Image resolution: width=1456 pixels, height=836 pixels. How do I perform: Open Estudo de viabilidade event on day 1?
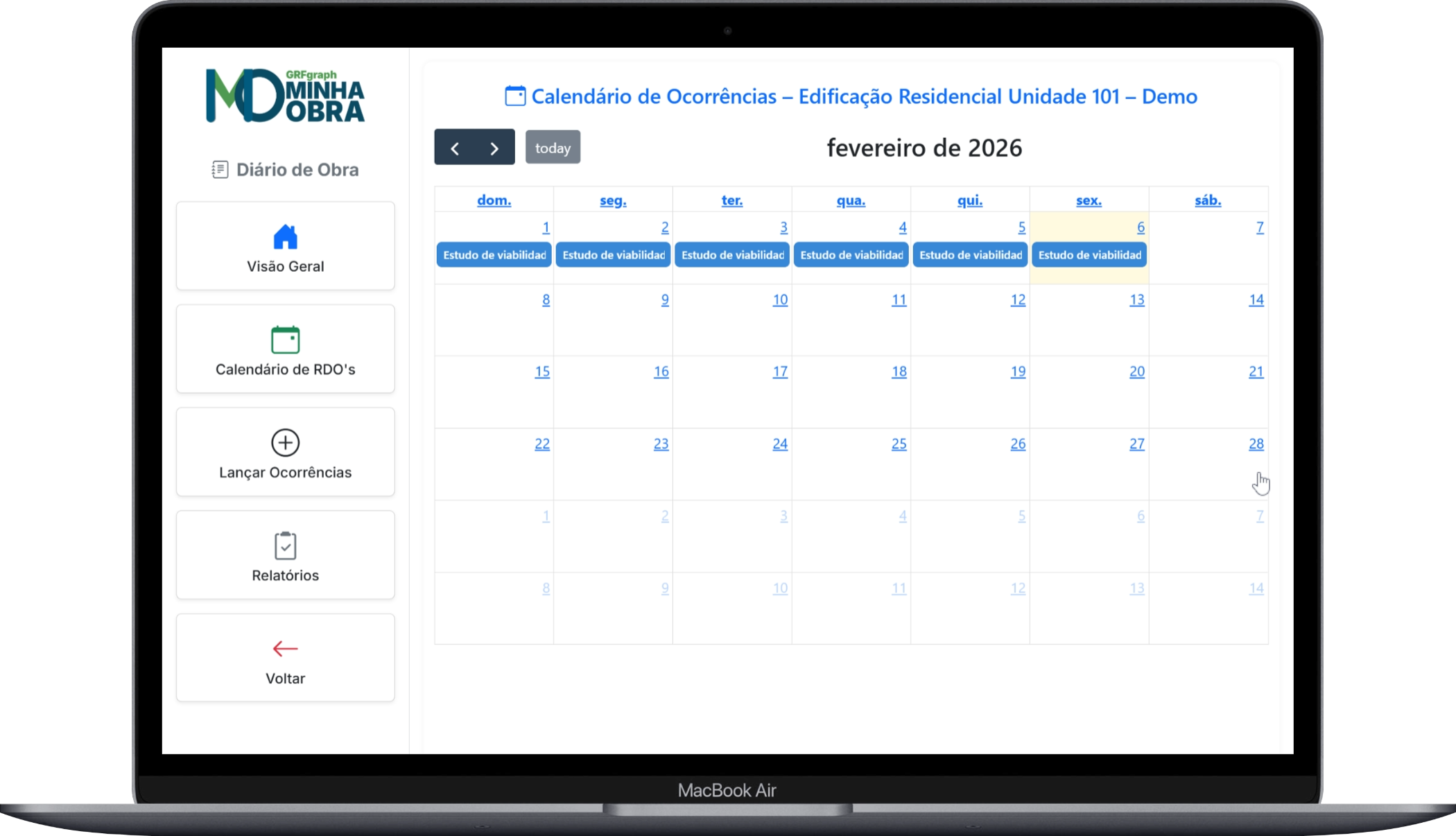[x=494, y=255]
